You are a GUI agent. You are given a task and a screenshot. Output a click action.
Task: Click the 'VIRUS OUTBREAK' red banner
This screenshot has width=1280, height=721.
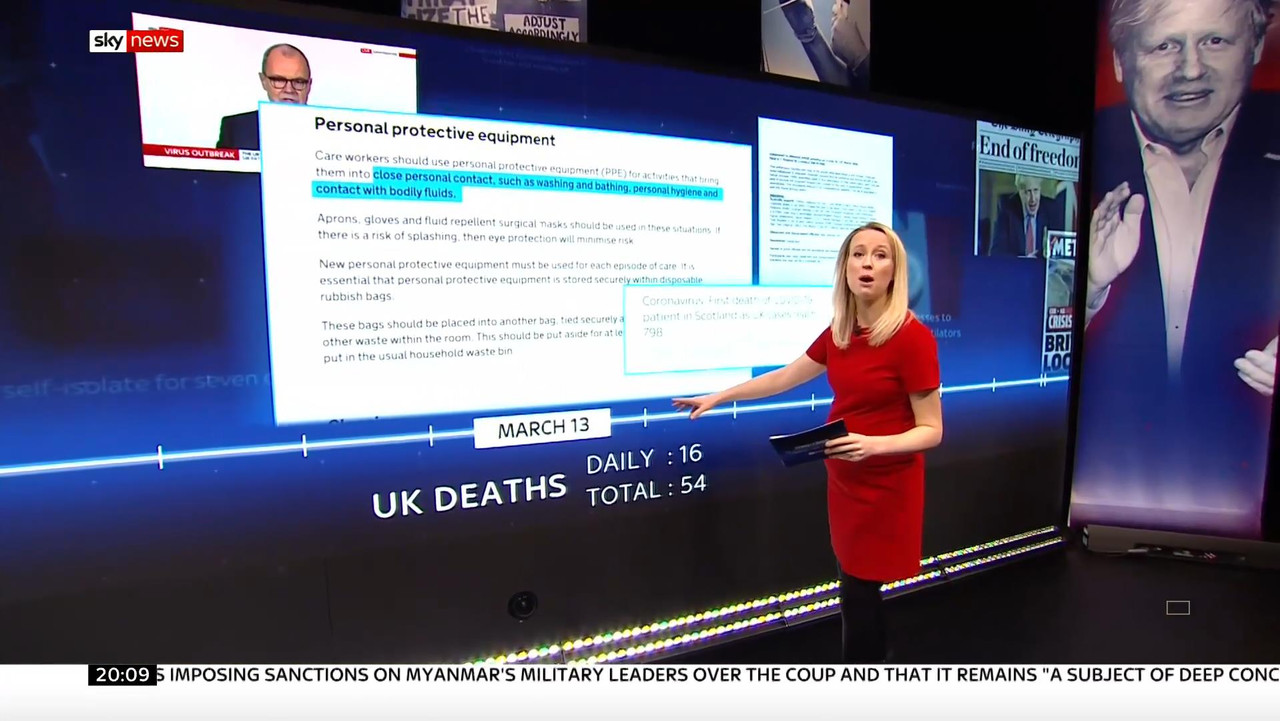[189, 153]
